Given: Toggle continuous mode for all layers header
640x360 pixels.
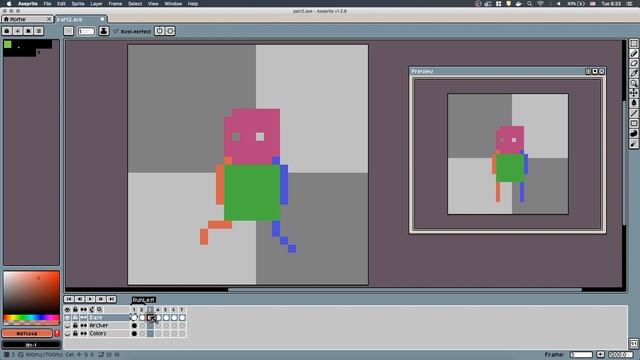Looking at the screenshot, I should pos(84,310).
